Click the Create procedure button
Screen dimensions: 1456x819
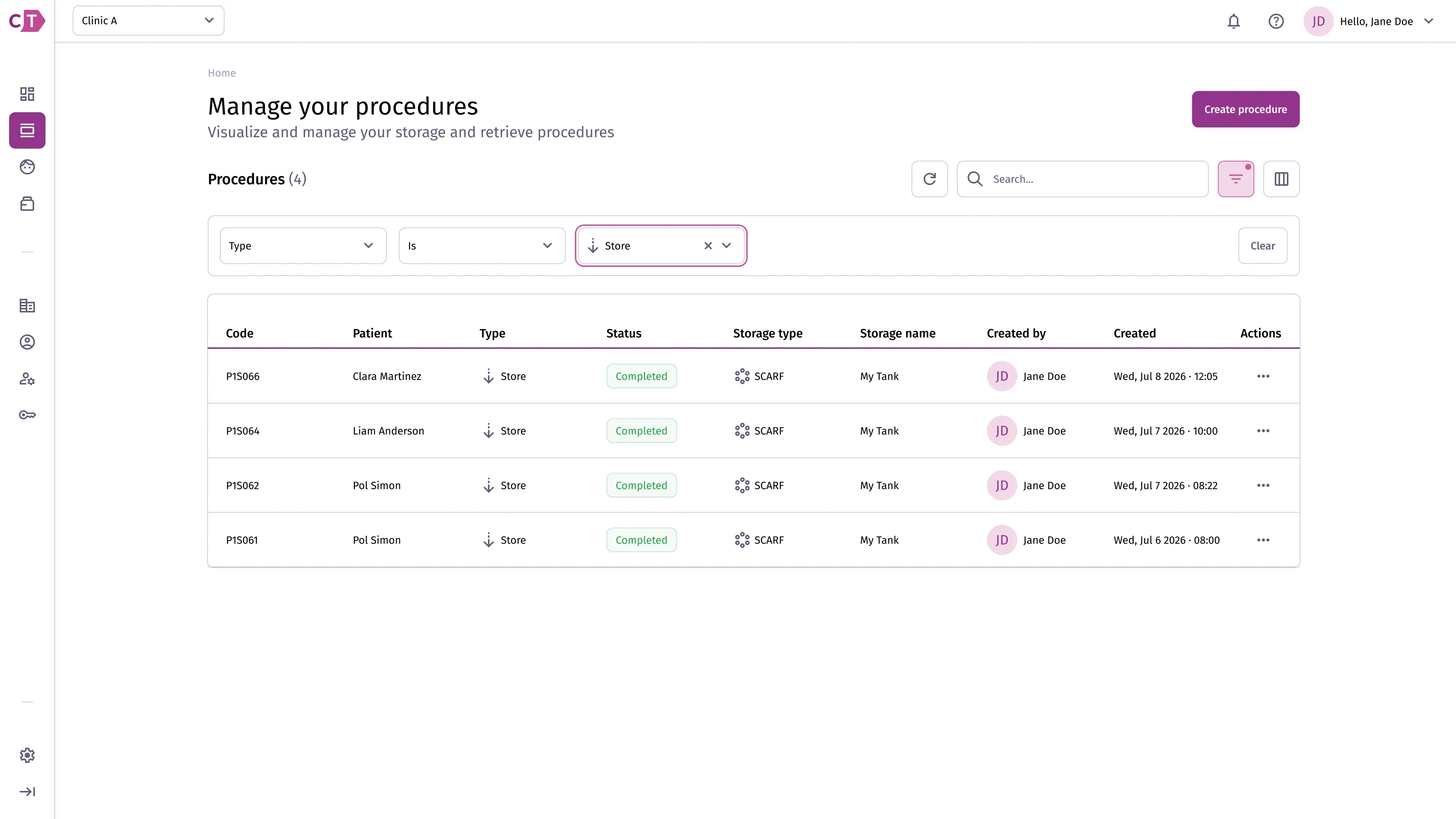(1246, 109)
